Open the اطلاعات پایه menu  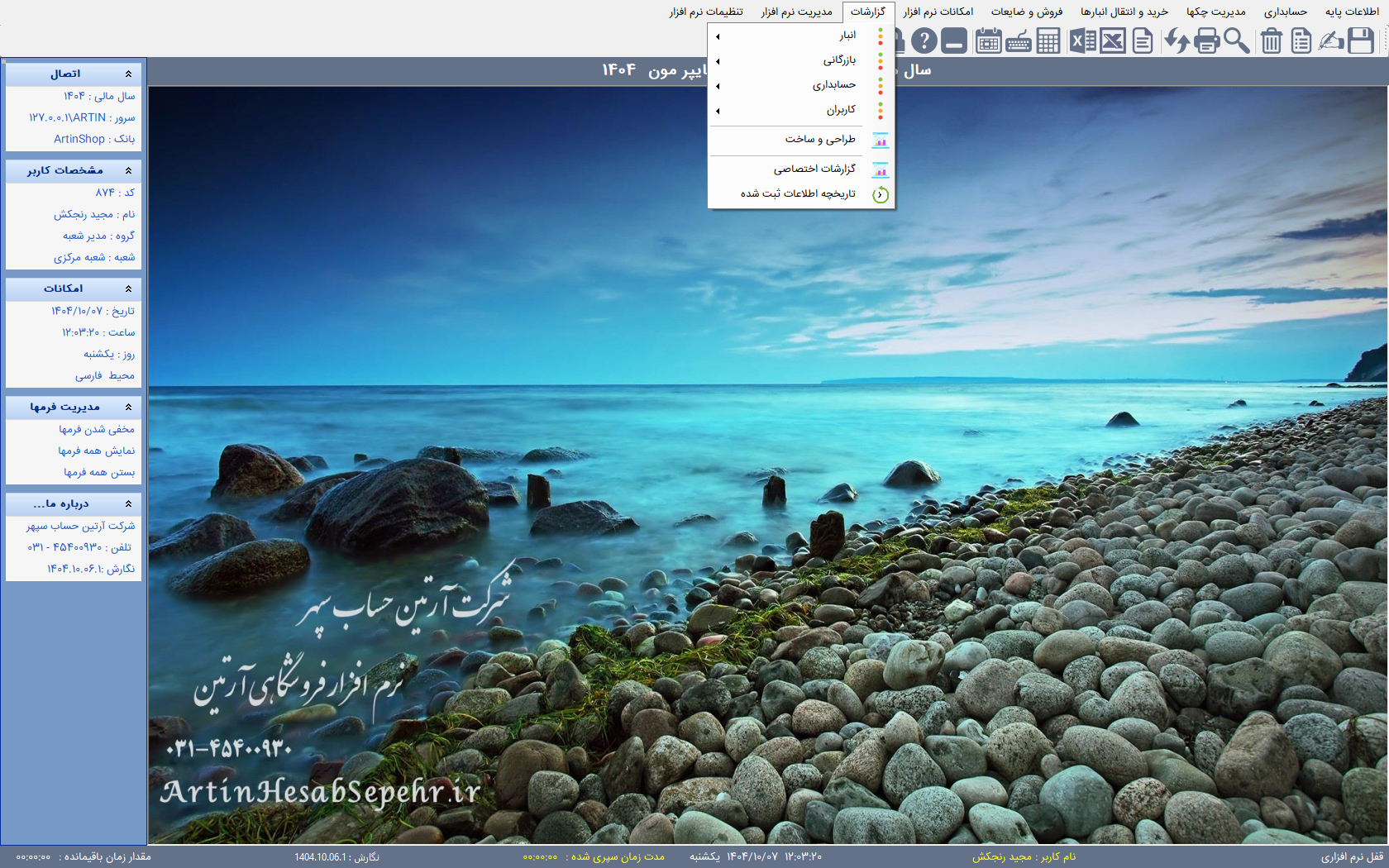pyautogui.click(x=1352, y=12)
